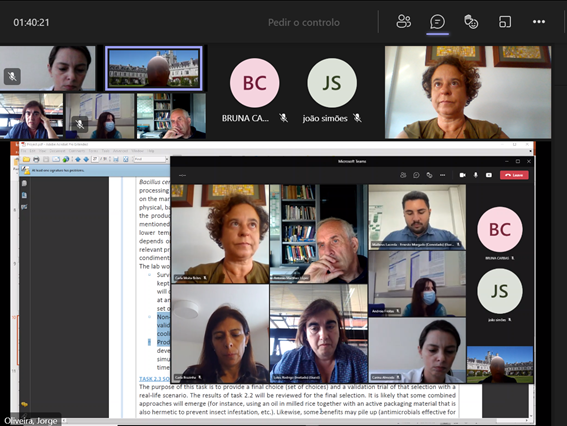The image size is (567, 426).
Task: Click the Open folder icon in Acrobat toolbar
Action: click(x=26, y=159)
